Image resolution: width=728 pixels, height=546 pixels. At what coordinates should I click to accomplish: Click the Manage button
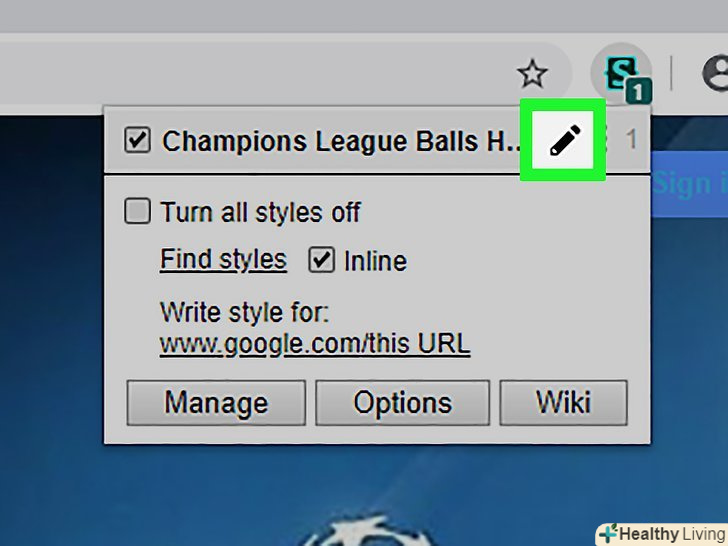coord(216,403)
